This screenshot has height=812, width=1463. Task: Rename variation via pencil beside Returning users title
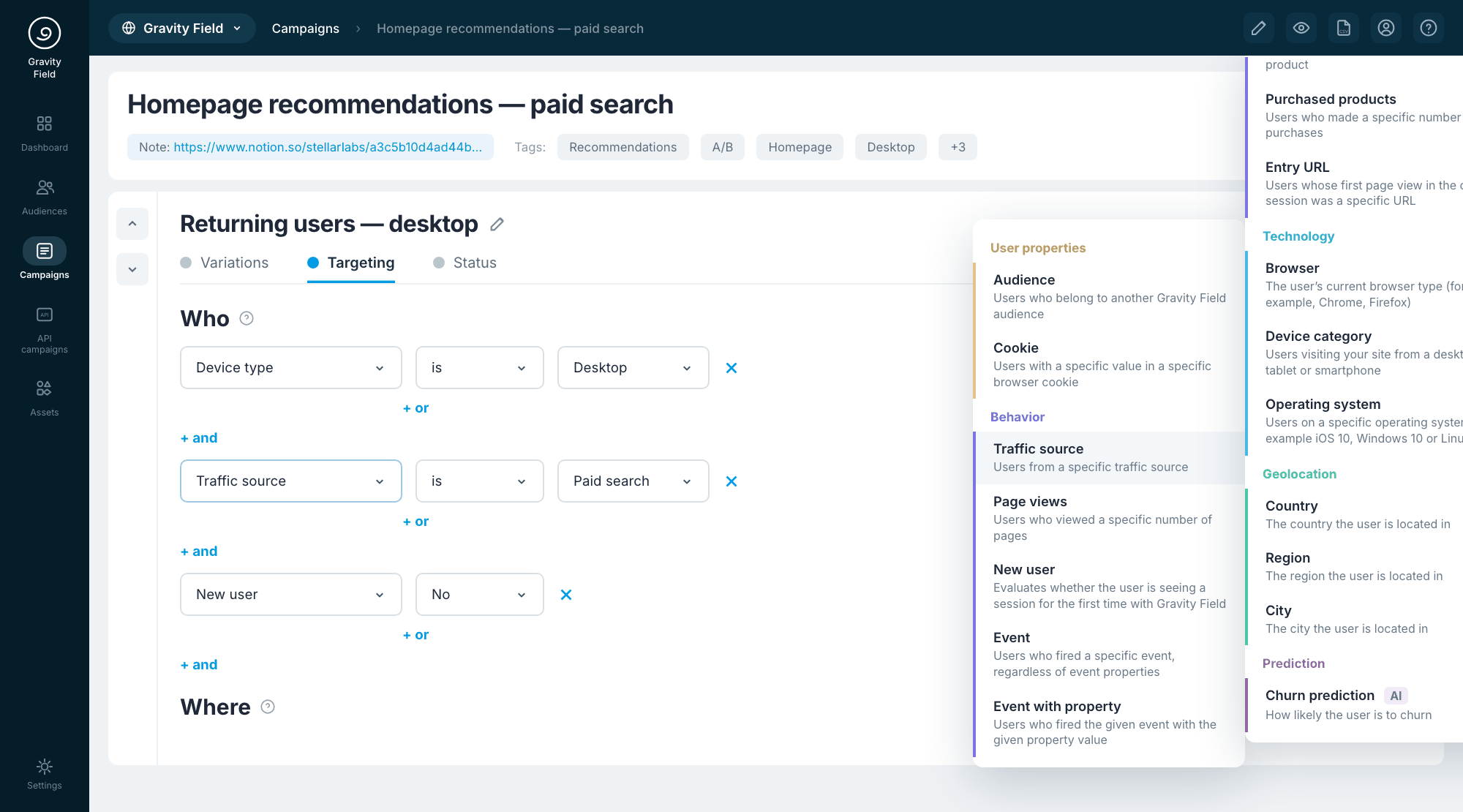(497, 224)
